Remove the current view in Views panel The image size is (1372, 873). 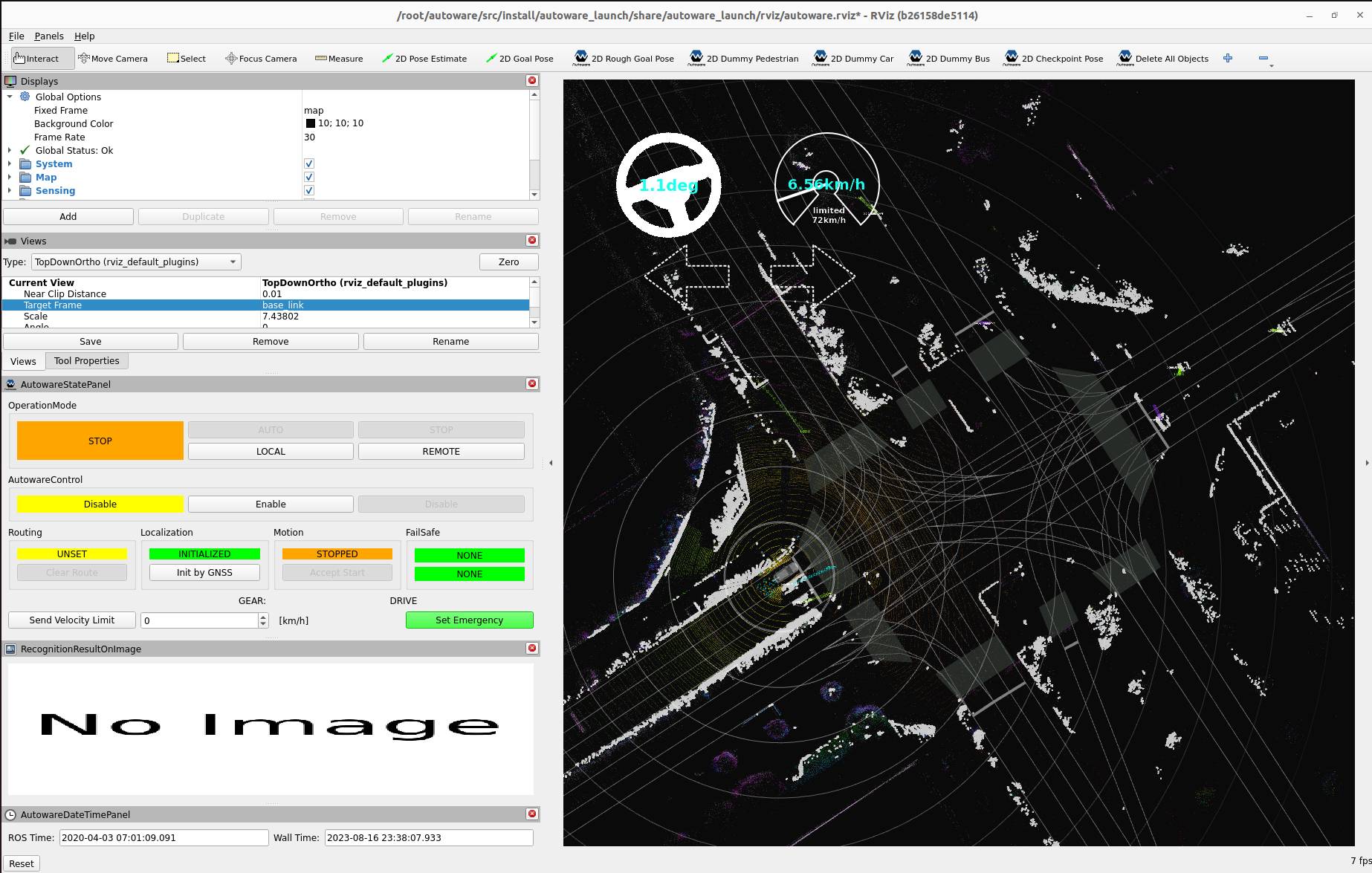pyautogui.click(x=271, y=341)
